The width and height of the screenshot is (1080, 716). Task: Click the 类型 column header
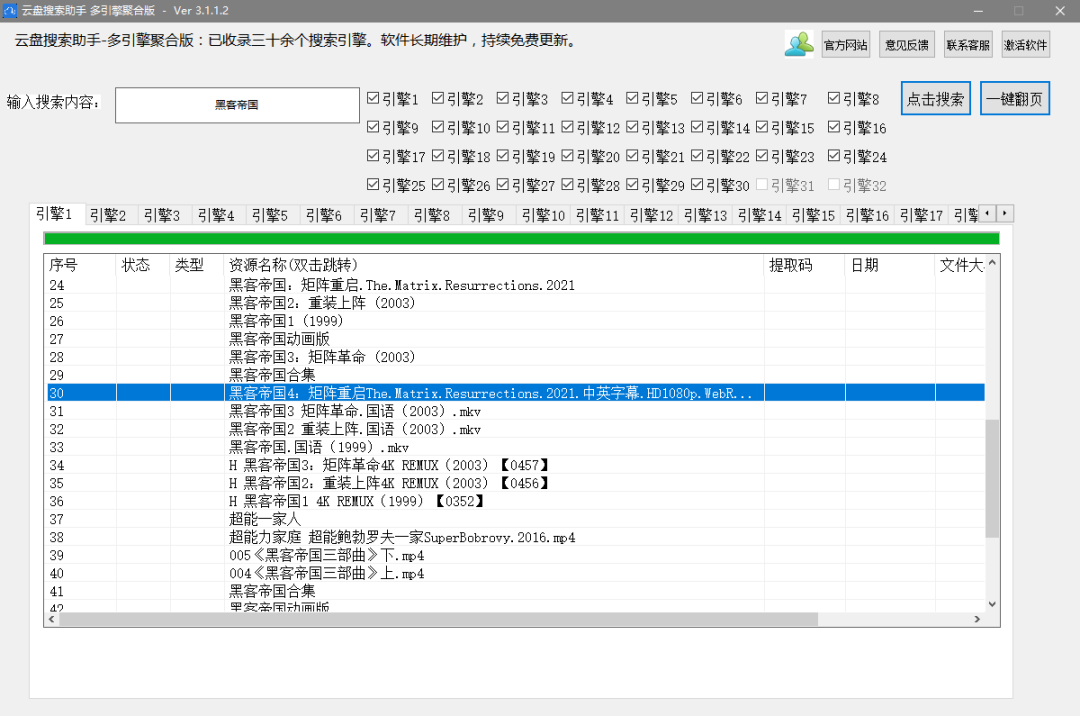[x=196, y=265]
